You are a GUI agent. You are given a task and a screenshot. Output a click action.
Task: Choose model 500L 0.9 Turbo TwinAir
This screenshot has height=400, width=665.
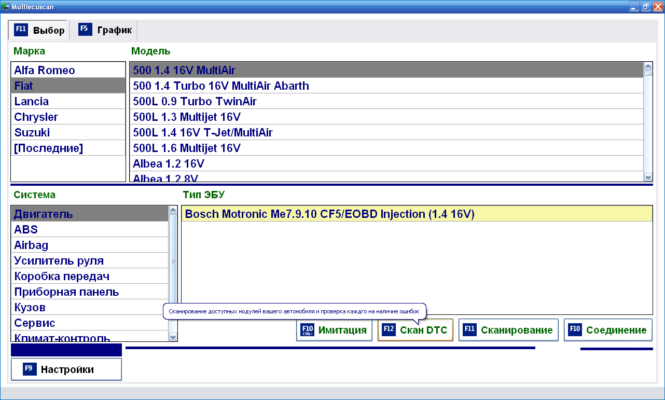(x=387, y=101)
